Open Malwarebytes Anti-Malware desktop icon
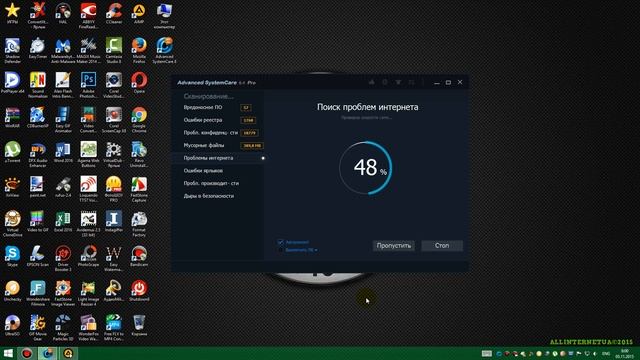 [x=63, y=50]
